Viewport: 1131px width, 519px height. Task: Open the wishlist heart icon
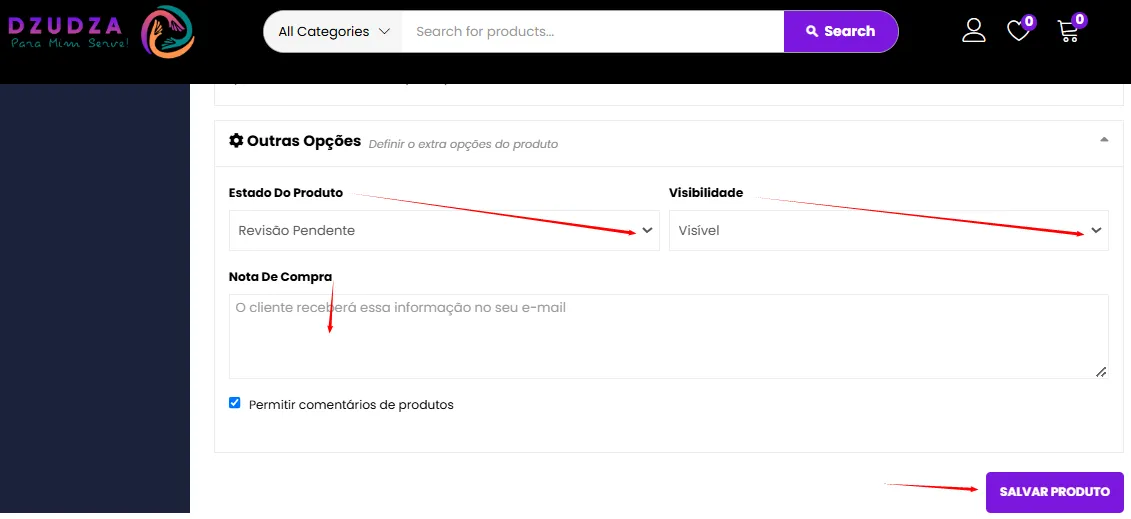1018,31
